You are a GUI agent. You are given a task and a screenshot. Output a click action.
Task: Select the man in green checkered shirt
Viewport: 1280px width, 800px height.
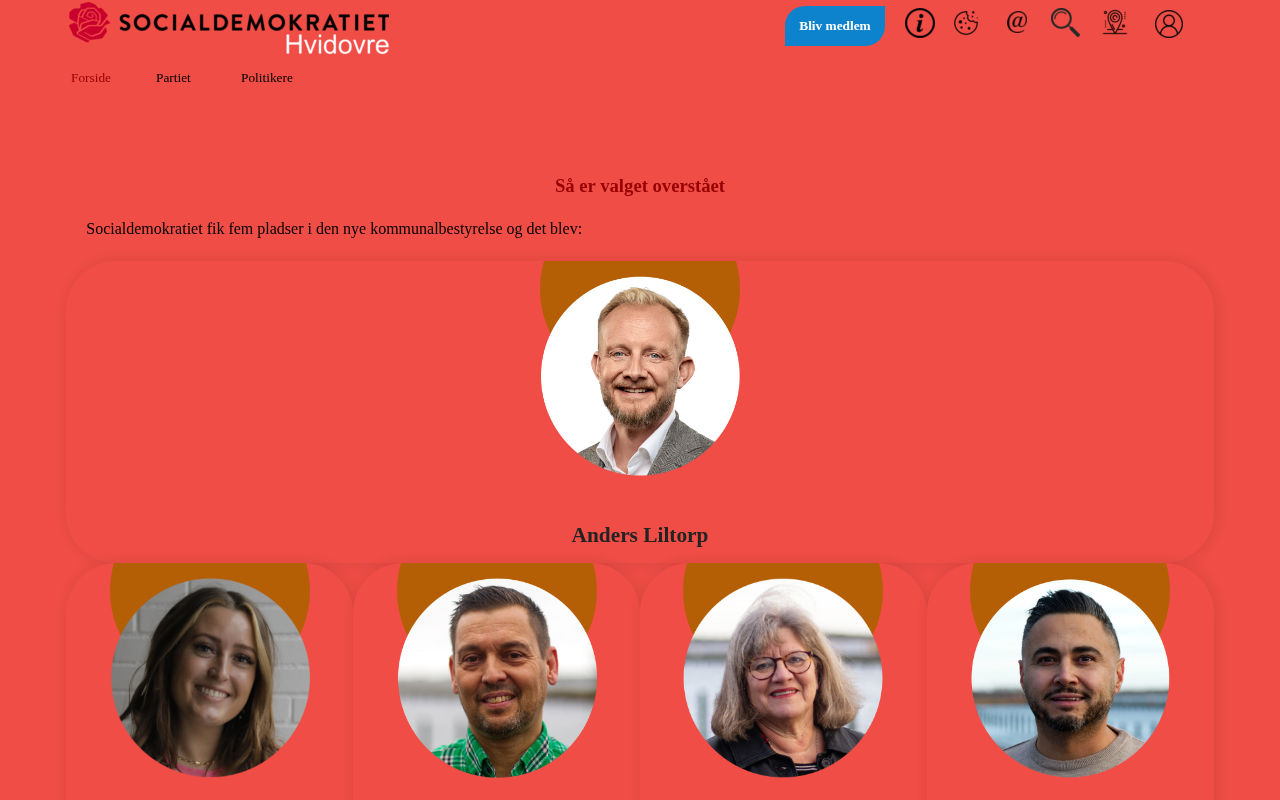coord(497,678)
